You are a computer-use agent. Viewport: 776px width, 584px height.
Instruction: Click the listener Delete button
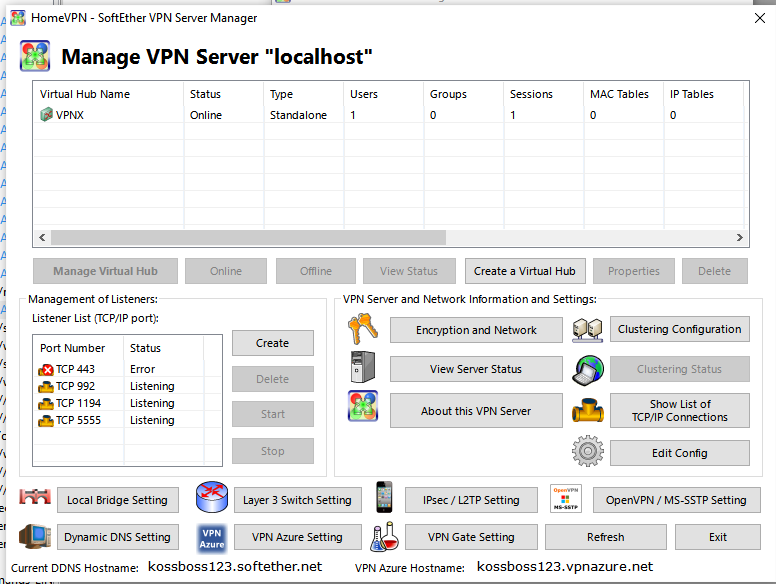point(273,379)
